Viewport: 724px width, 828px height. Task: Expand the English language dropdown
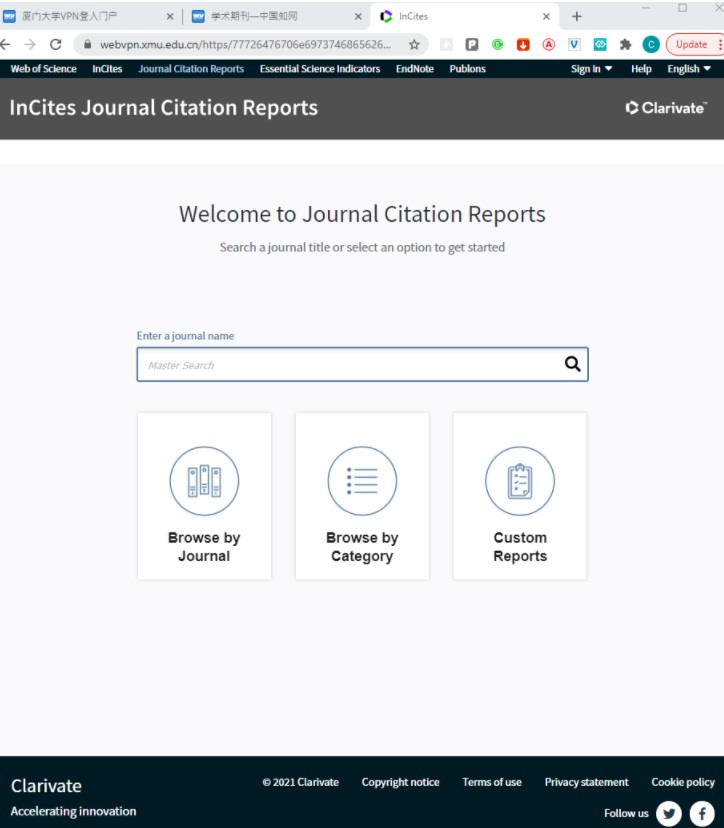689,69
